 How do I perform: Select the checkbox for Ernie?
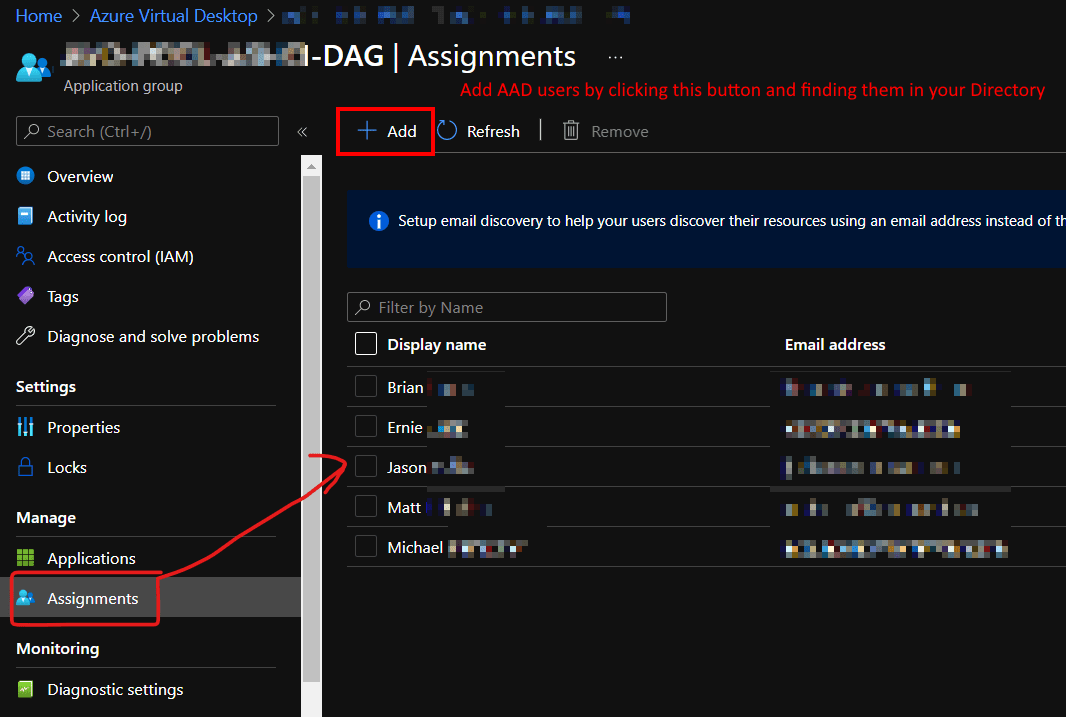point(366,427)
